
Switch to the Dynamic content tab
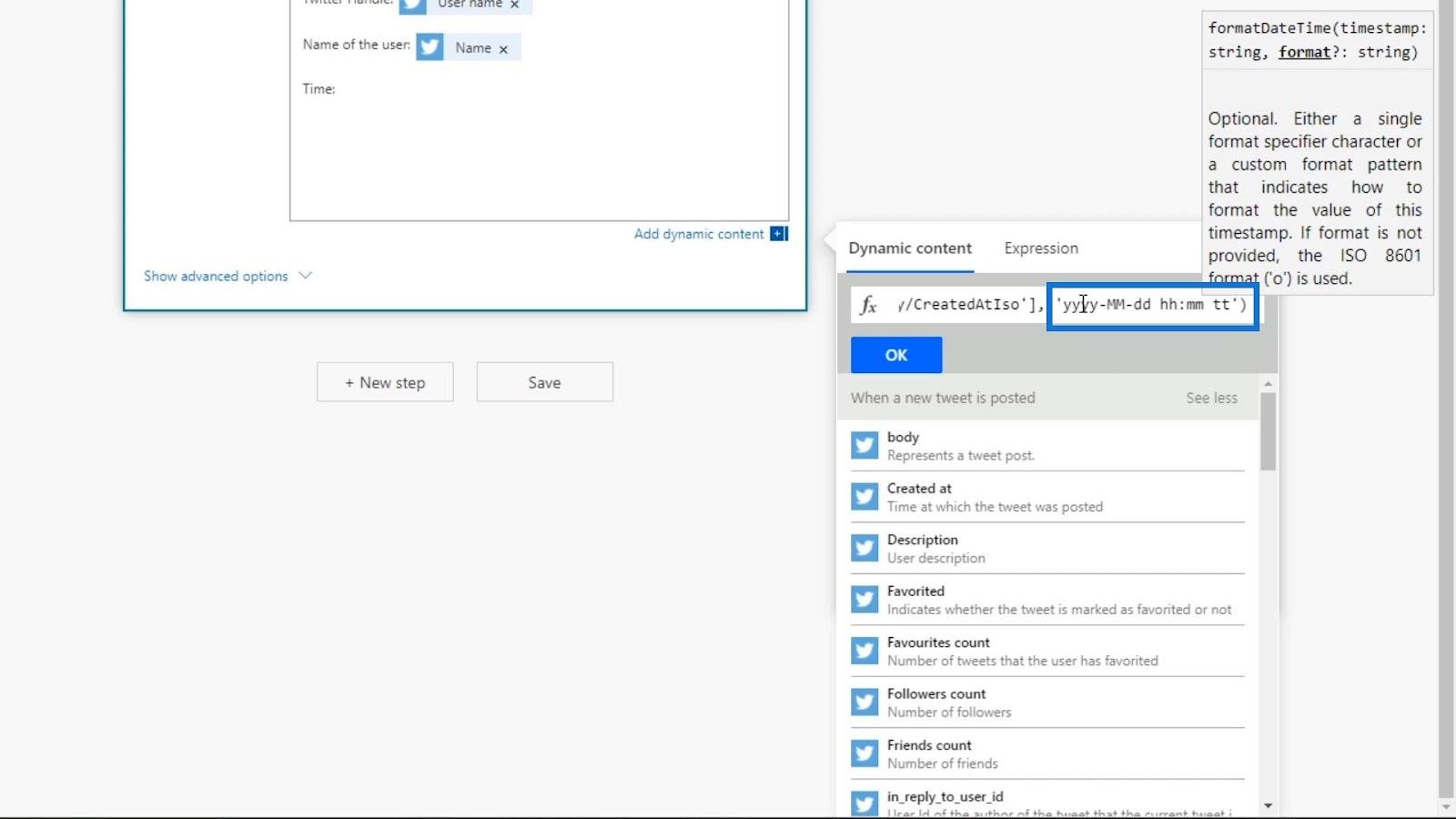click(x=910, y=248)
